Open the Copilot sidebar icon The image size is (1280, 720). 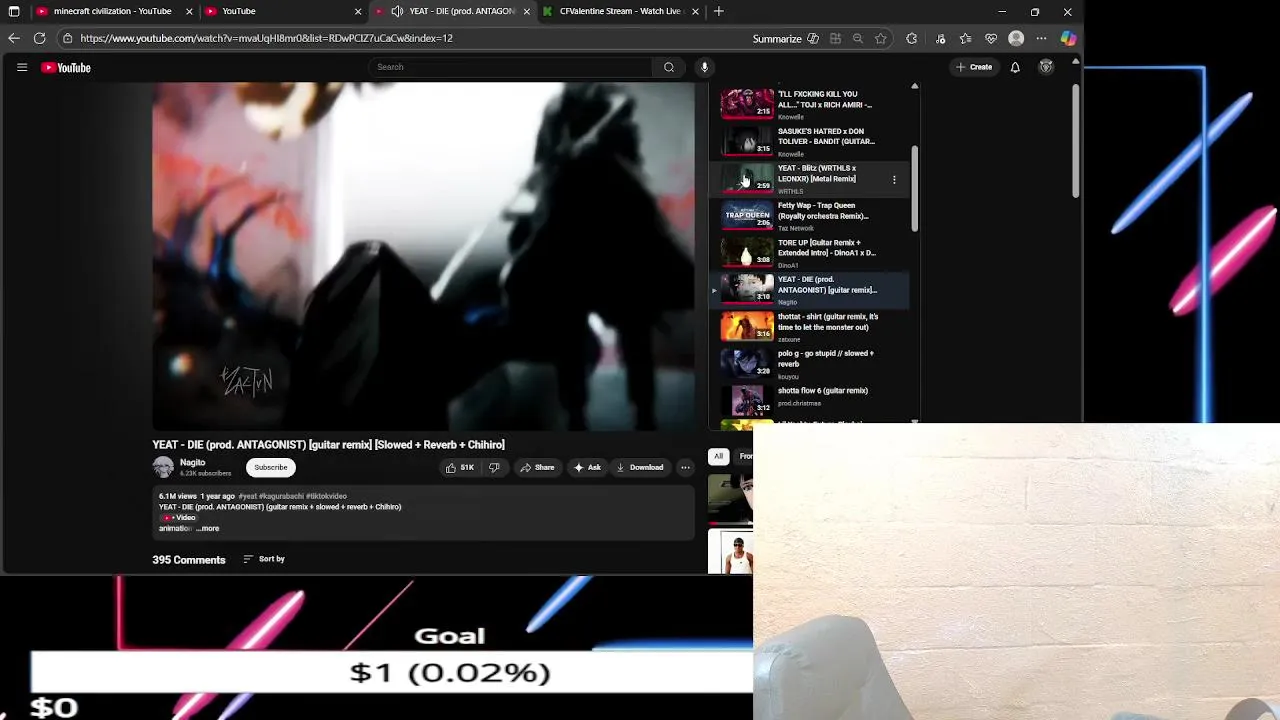[x=1068, y=38]
